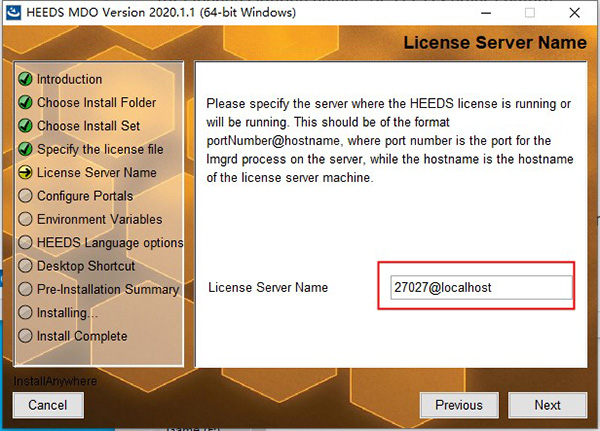Select the Environment Variables step label
Screen dimensions: 600x431
99,219
